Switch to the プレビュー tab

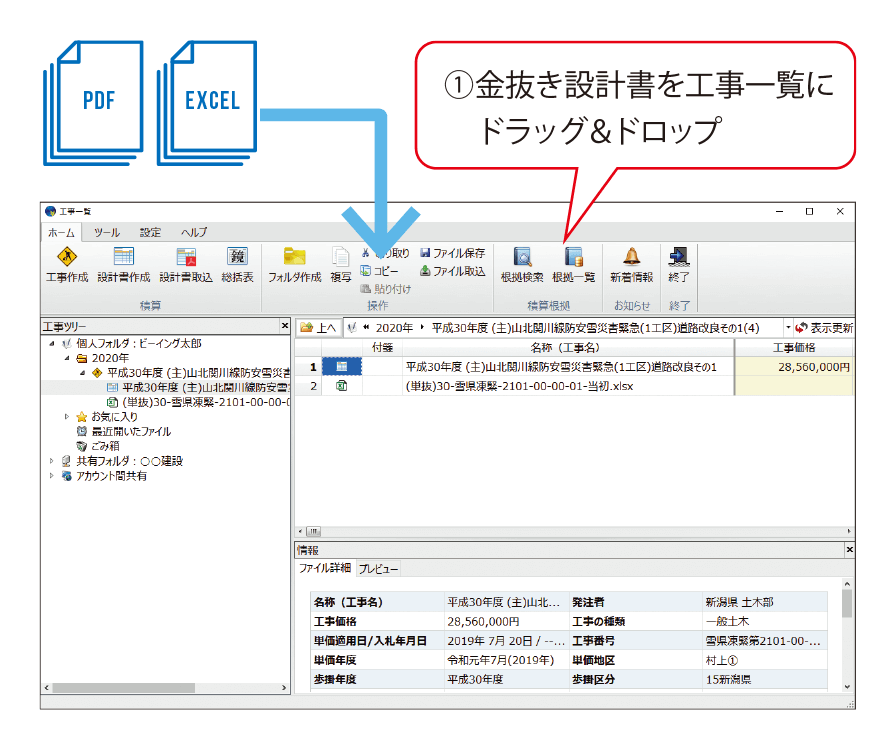[x=378, y=569]
